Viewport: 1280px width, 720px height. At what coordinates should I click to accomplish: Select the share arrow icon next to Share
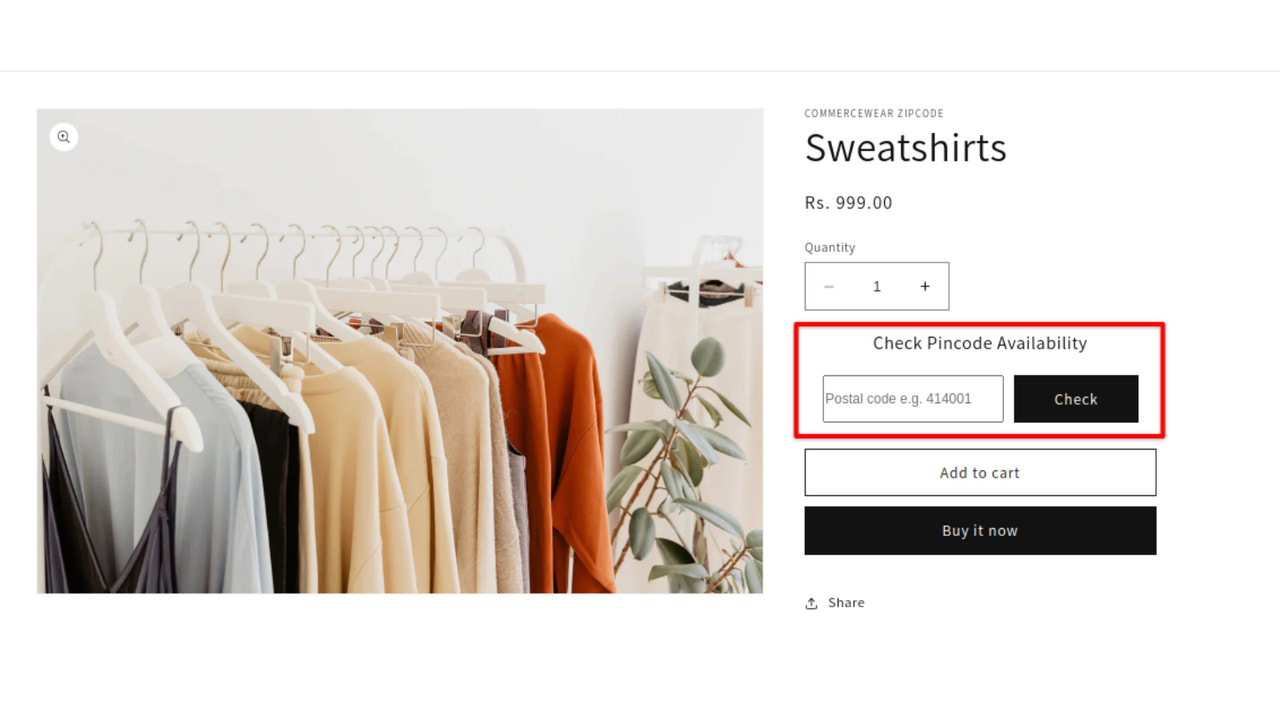pos(813,602)
